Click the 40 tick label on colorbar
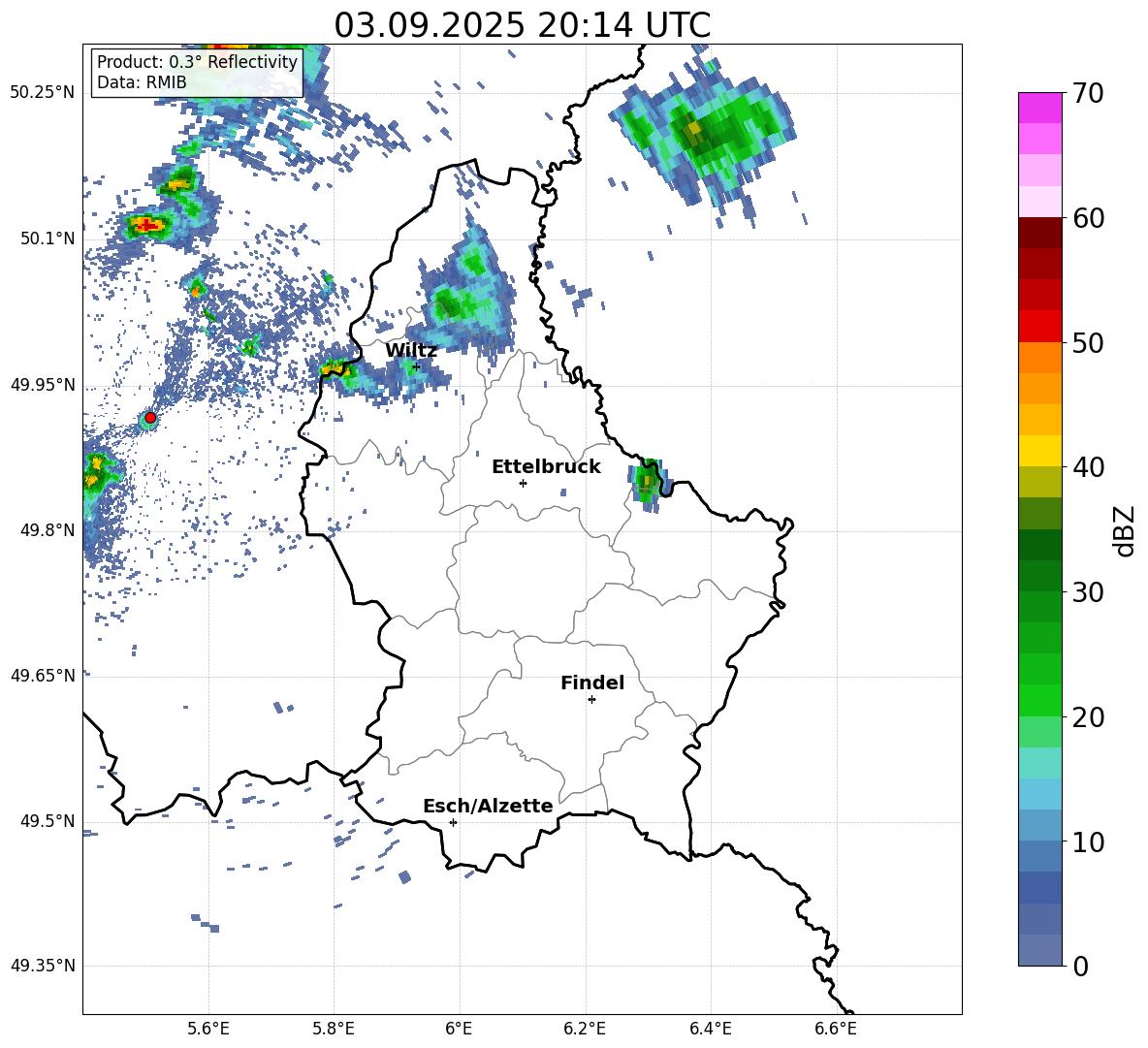Screen dimensions: 1148x1048 (x=1087, y=467)
